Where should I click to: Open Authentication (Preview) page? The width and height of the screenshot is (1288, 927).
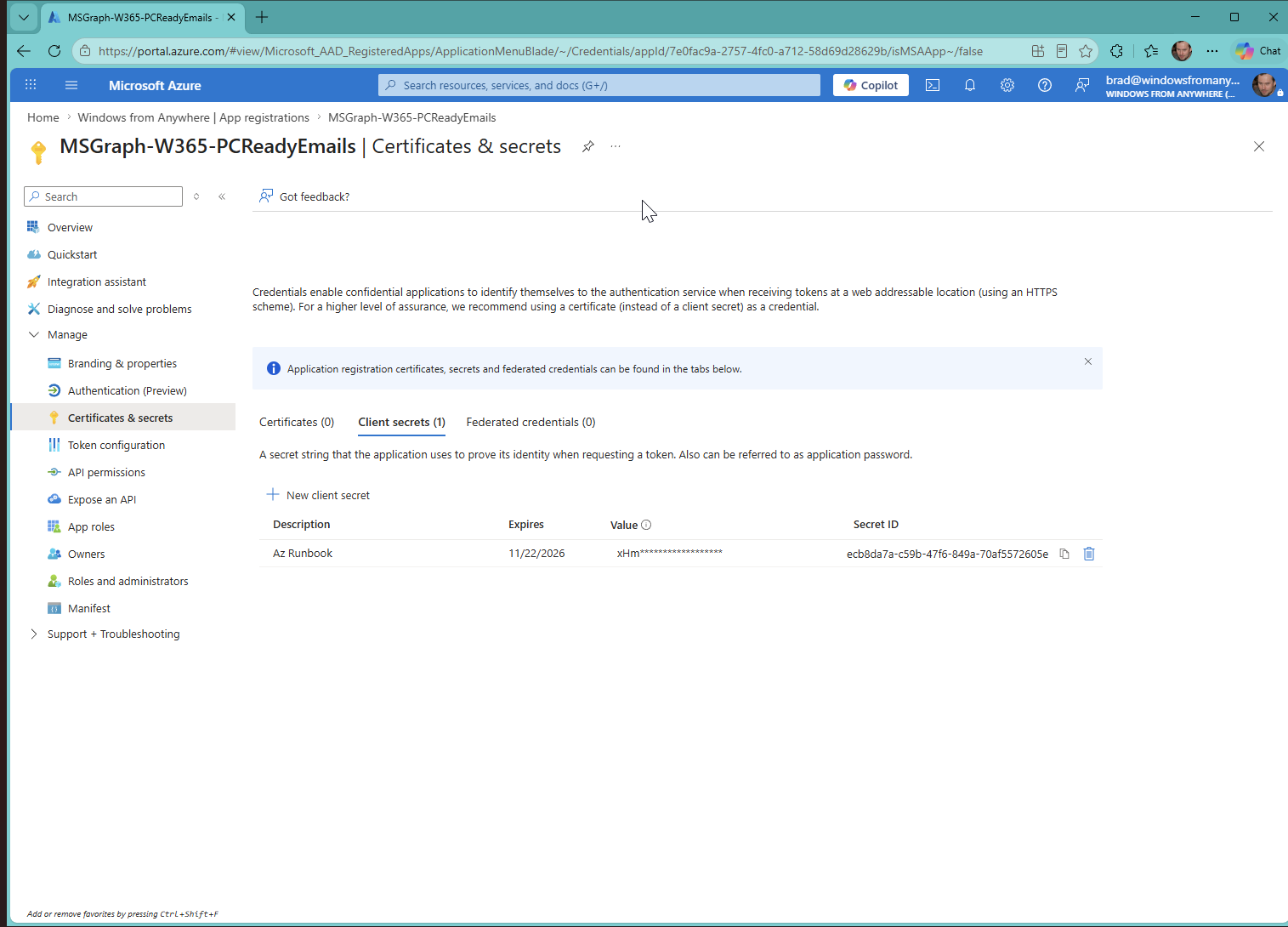point(128,390)
